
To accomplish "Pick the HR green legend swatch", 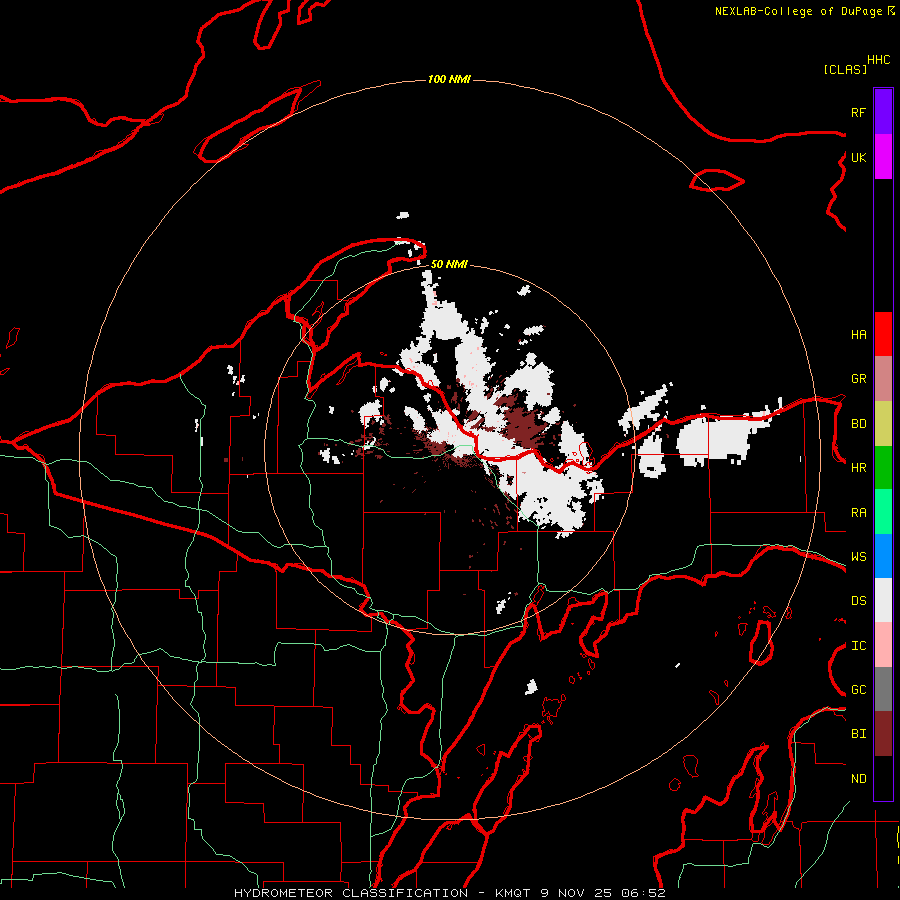I will pyautogui.click(x=883, y=468).
